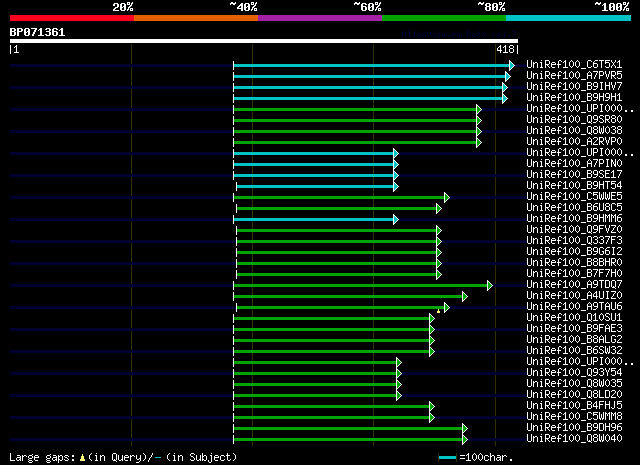Open the UniRef100_A2RVP0 hit label
The image size is (640, 465).
click(574, 142)
